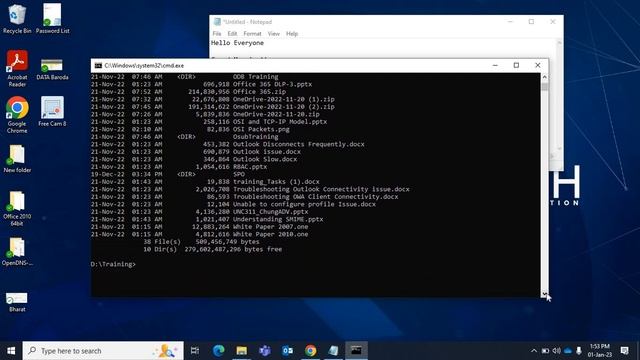Open the Format menu in Notepad
The height and width of the screenshot is (360, 640).
click(252, 33)
